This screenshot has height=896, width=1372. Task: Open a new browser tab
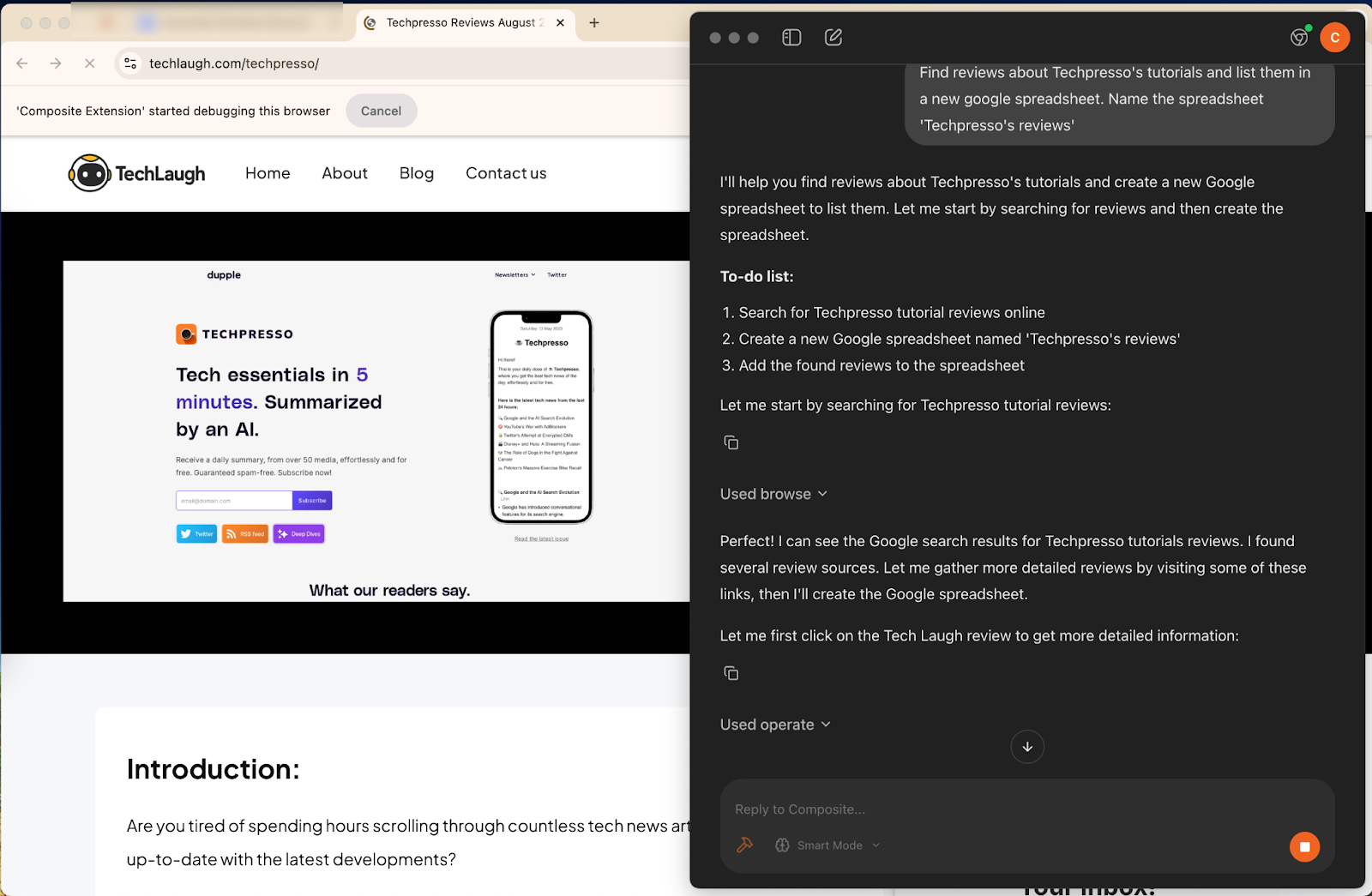tap(594, 23)
